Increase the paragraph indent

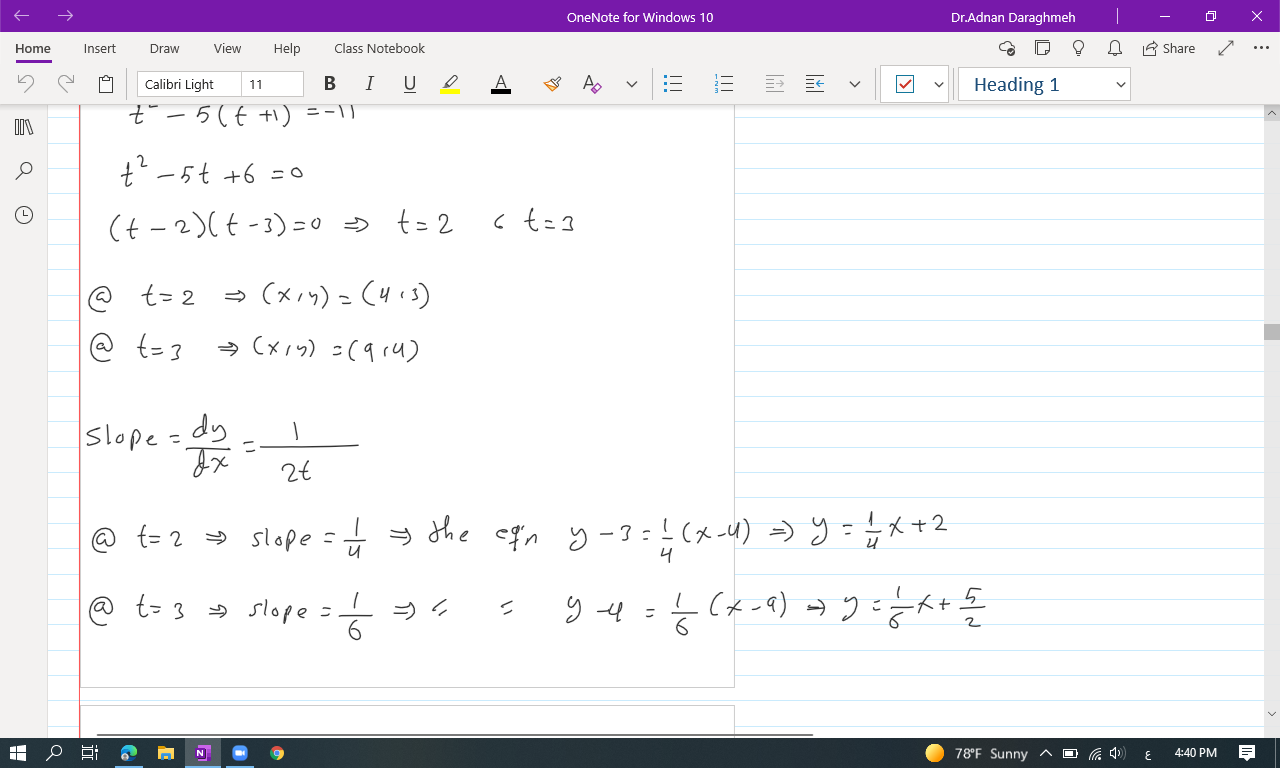pyautogui.click(x=775, y=84)
